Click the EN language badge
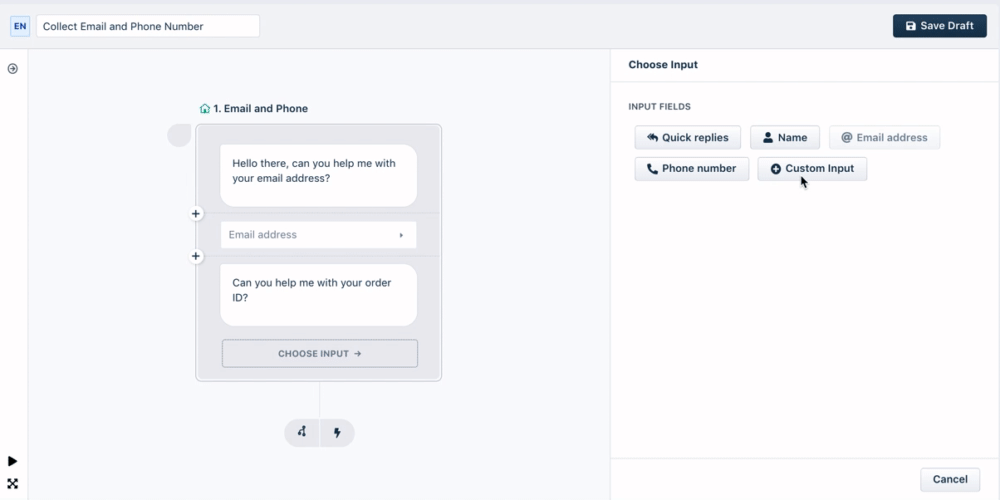The width and height of the screenshot is (1000, 500). click(20, 26)
